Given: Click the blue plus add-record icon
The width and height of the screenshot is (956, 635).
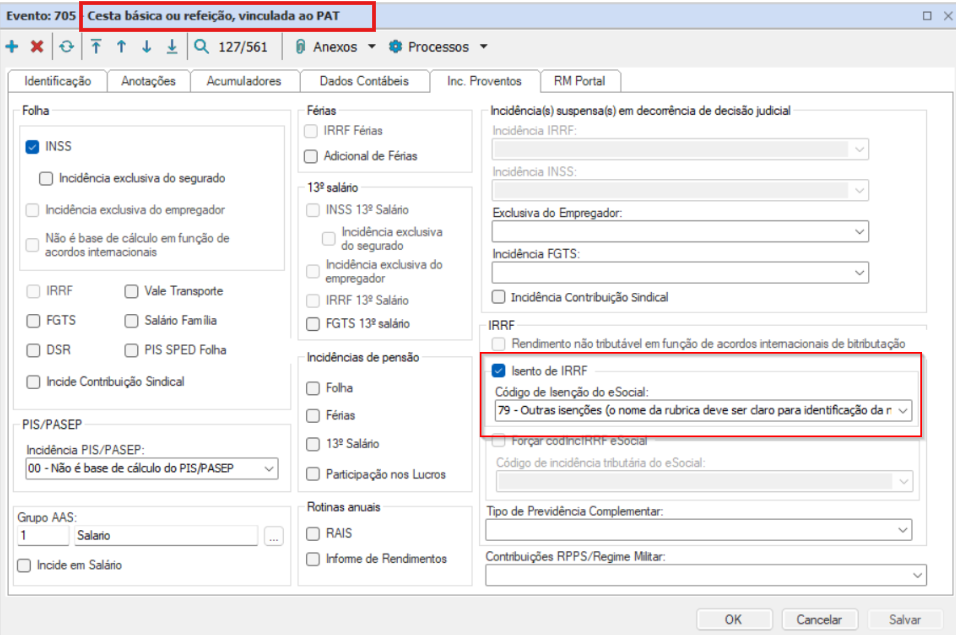Looking at the screenshot, I should [12, 47].
